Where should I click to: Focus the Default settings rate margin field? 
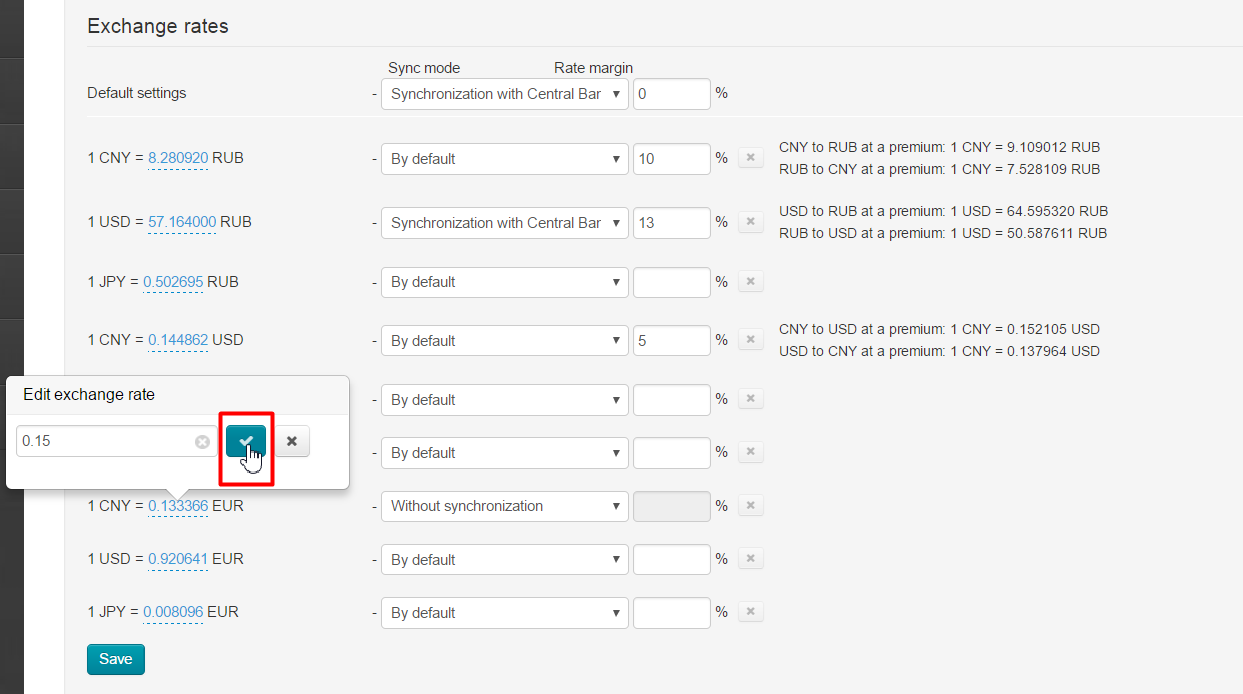coord(672,94)
